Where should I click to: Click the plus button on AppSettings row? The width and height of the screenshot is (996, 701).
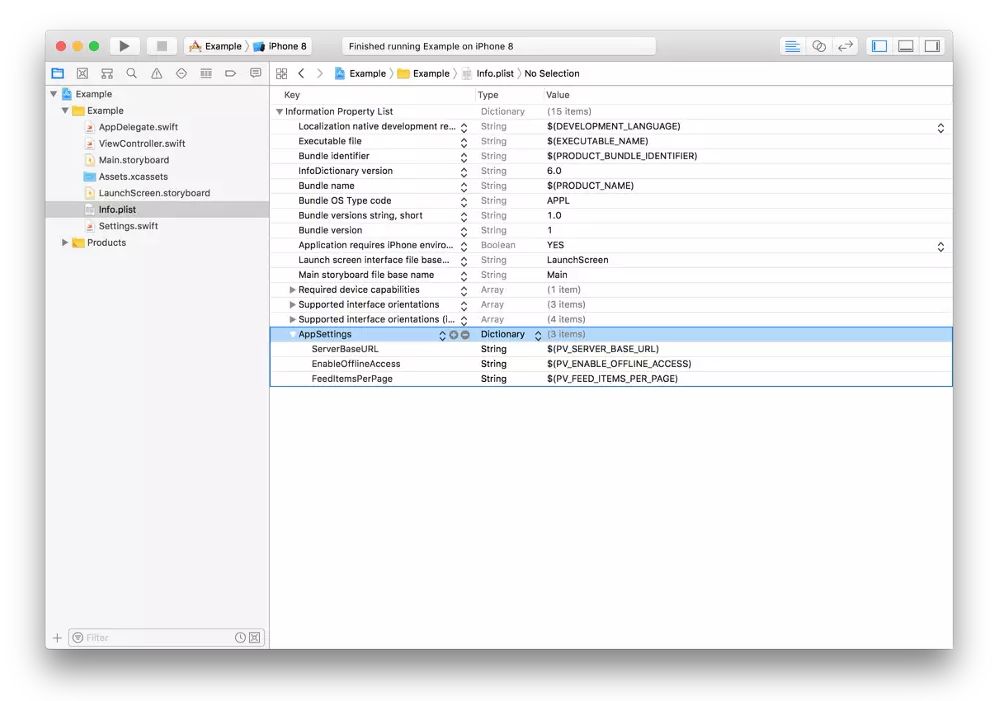pyautogui.click(x=454, y=335)
